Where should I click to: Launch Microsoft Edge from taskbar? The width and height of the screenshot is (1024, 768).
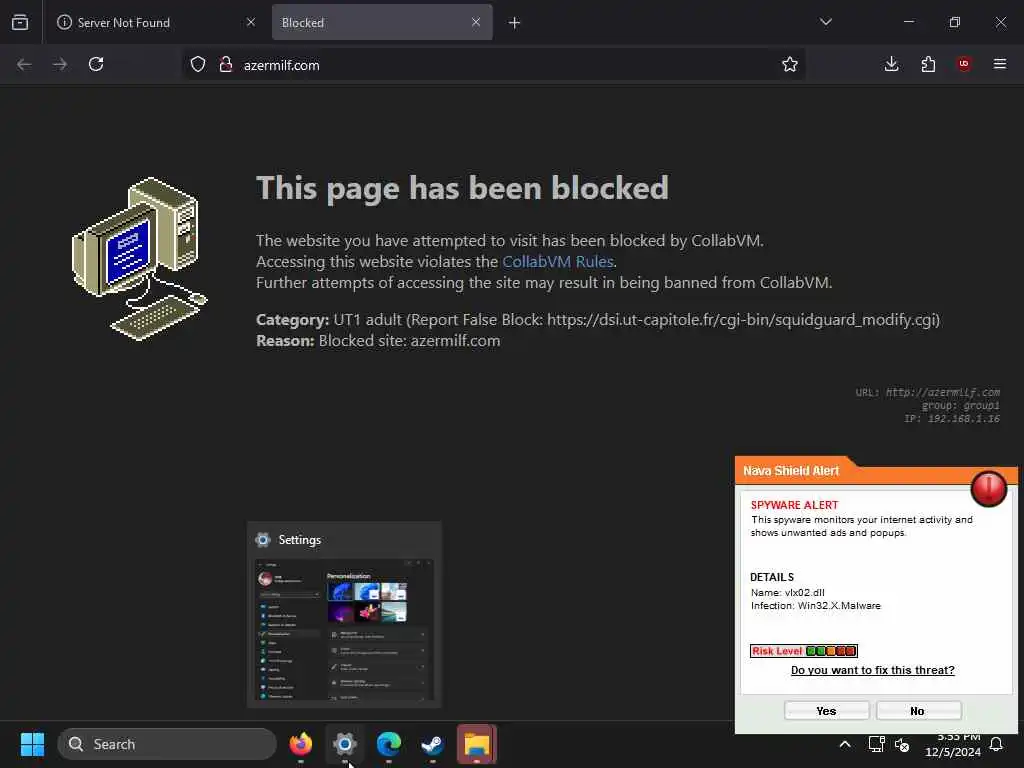point(389,743)
